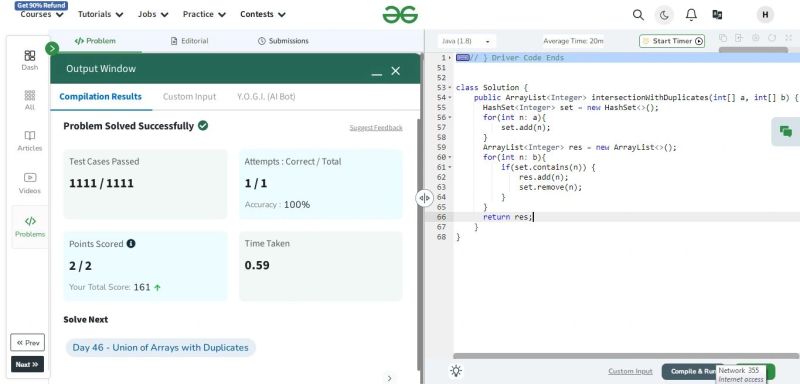Click the panel divider resize handle
Screen dimensions: 800x384
coord(424,198)
